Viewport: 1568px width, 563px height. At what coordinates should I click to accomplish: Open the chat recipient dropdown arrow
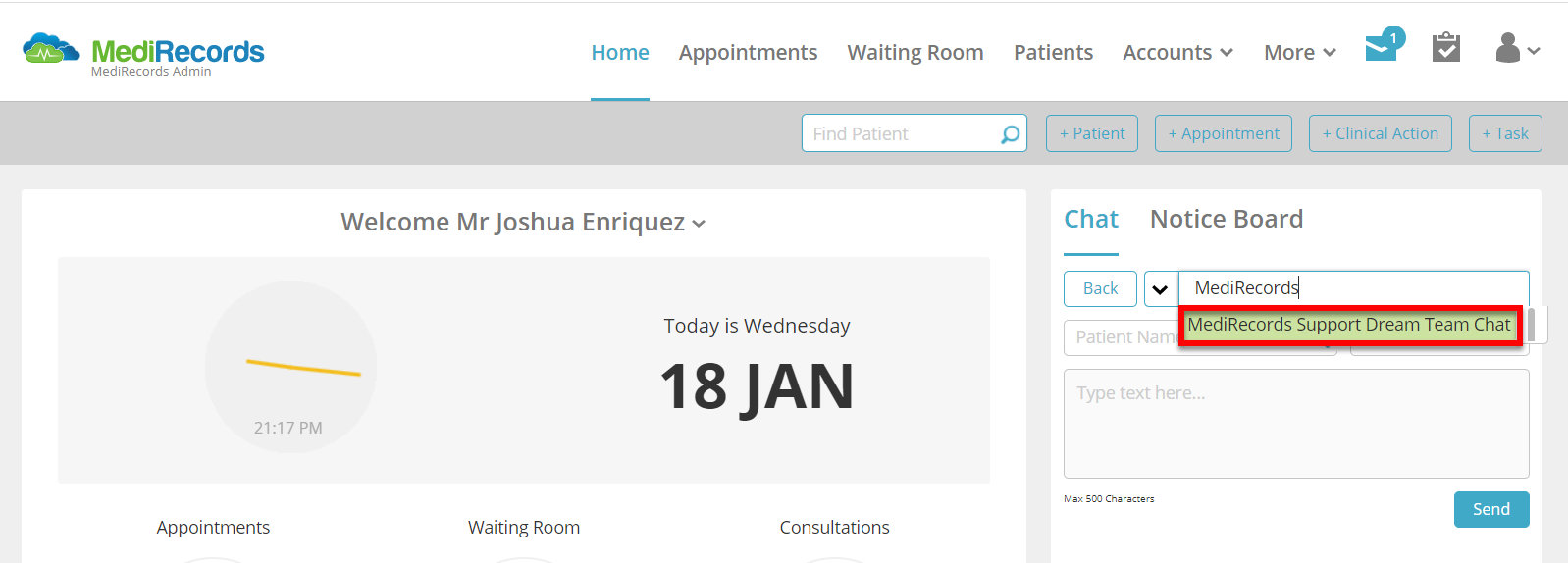pyautogui.click(x=1160, y=289)
